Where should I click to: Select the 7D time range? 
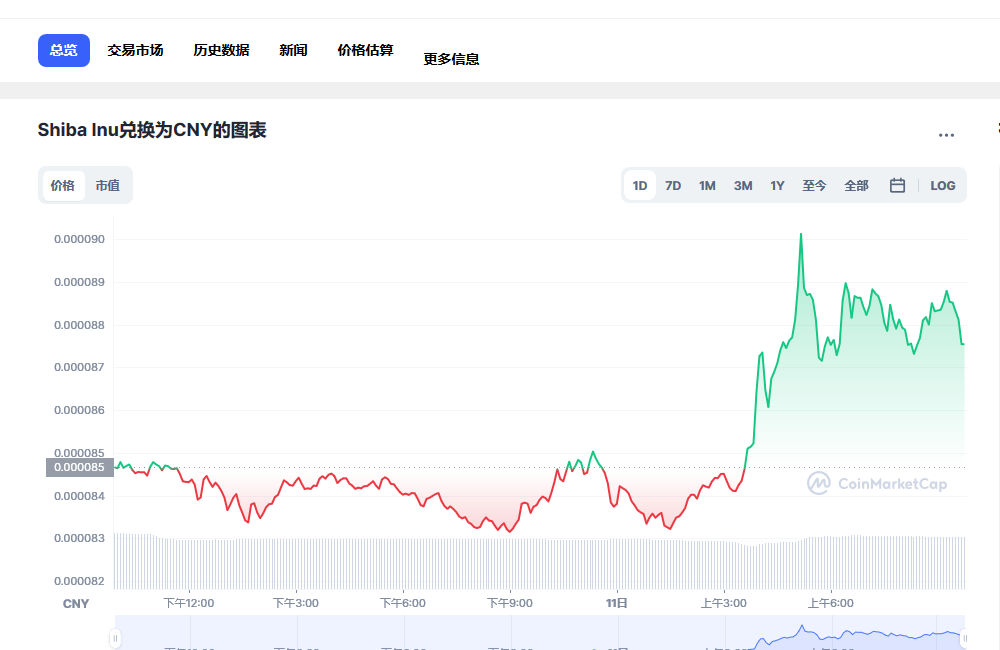coord(673,186)
